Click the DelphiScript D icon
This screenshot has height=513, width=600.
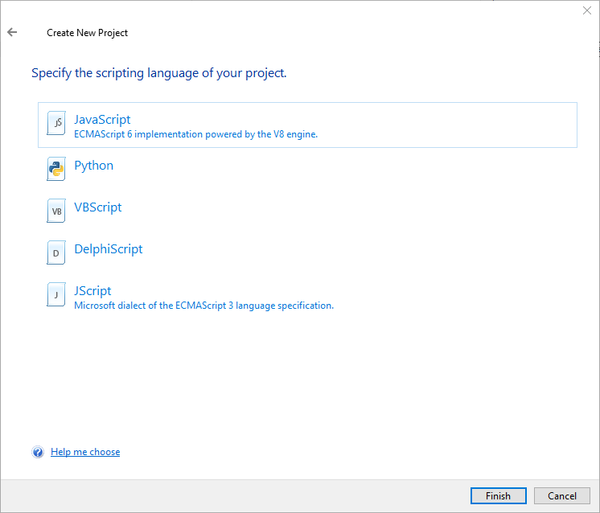tap(57, 253)
